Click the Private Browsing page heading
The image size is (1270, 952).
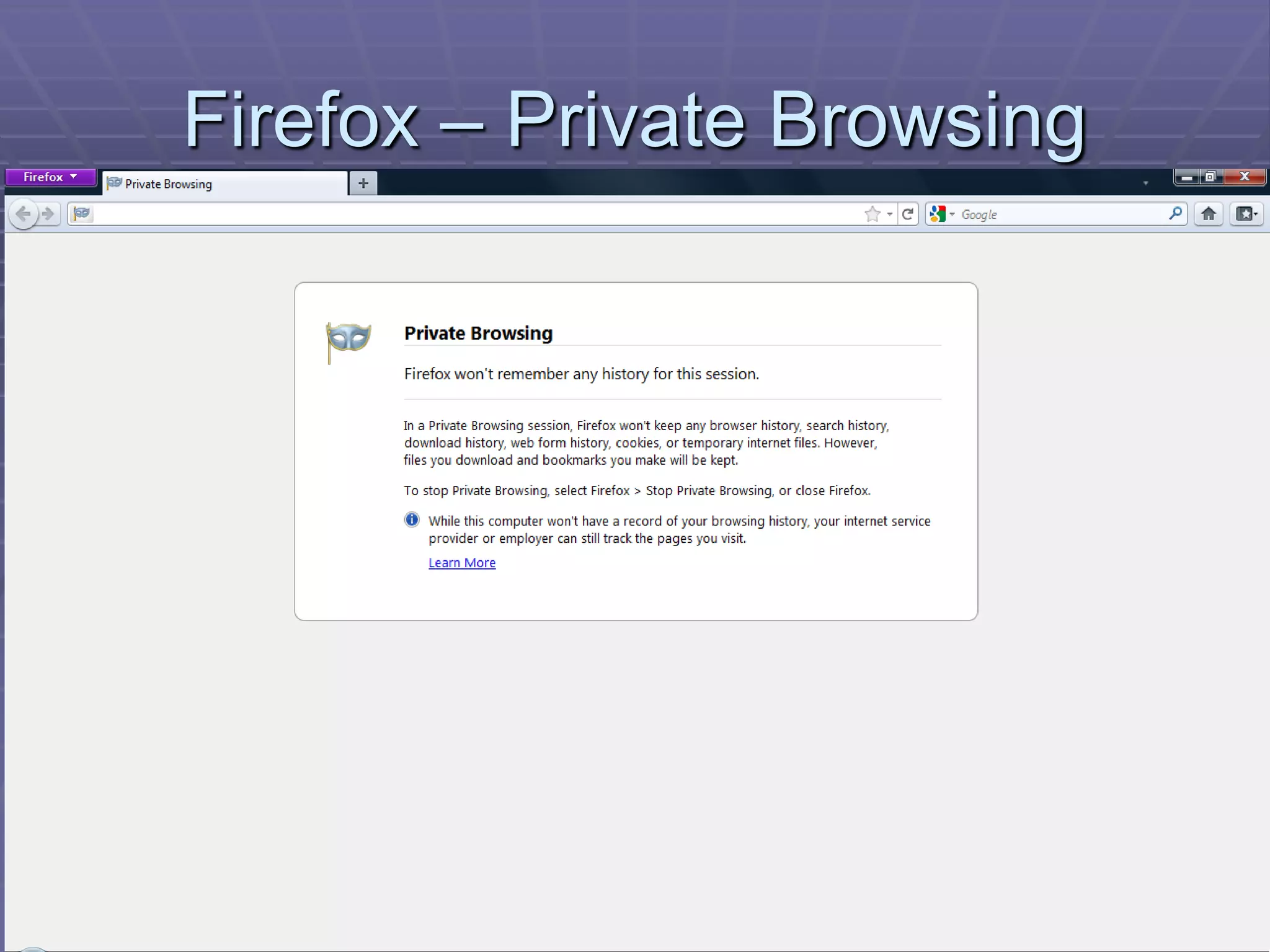coord(478,333)
